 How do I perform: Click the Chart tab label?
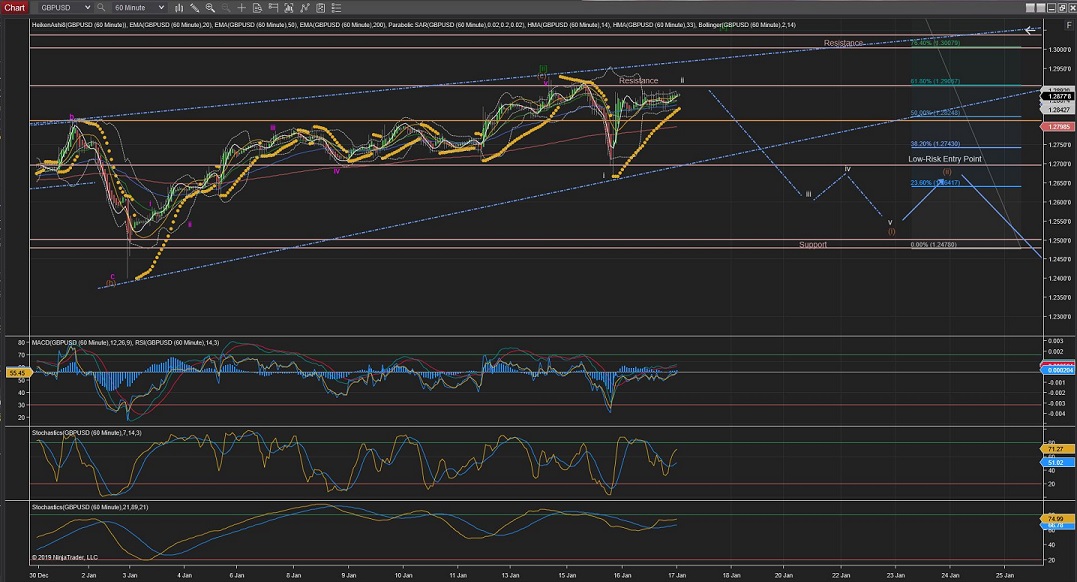tap(15, 7)
